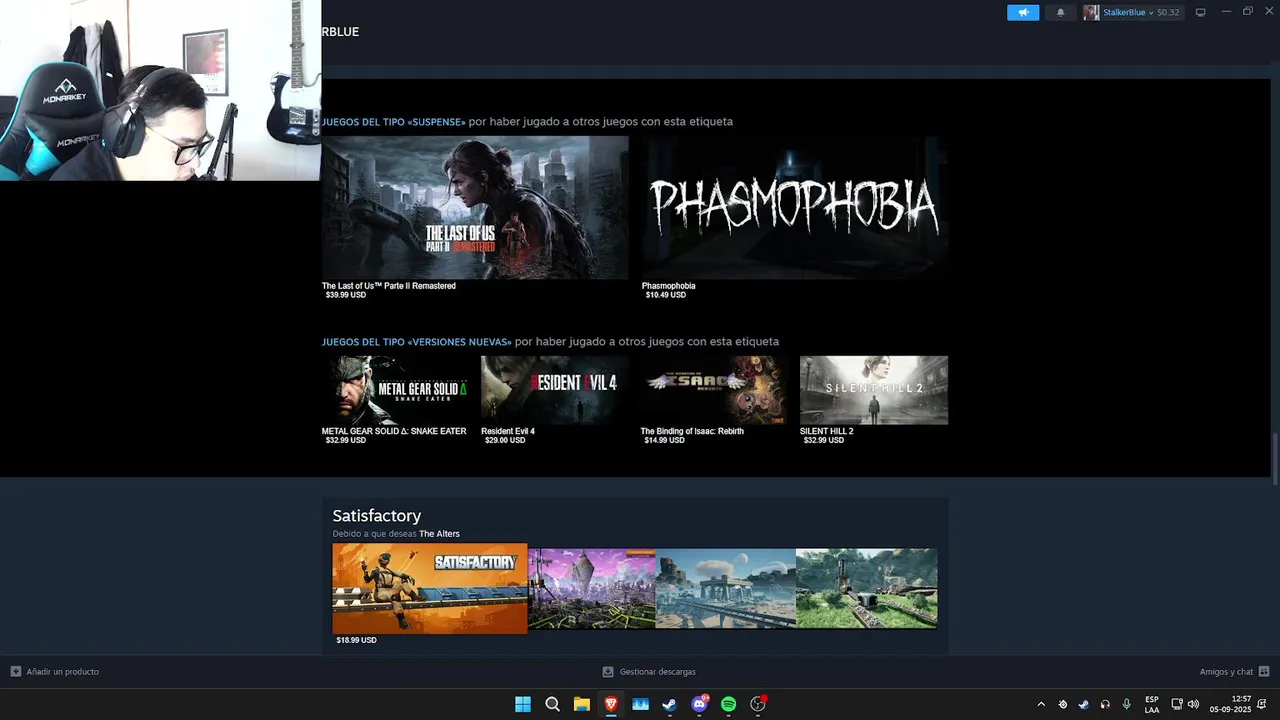Click the $29.00 USD price

[x=505, y=440]
